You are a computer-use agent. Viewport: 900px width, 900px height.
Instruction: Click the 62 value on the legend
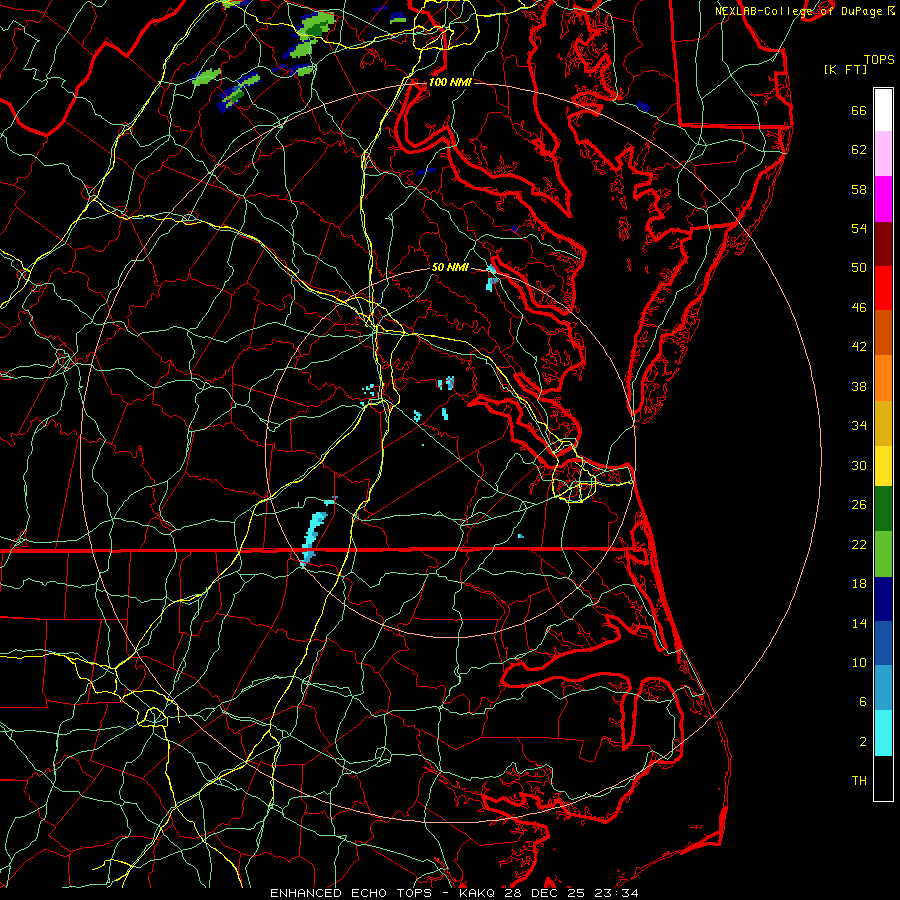point(859,150)
